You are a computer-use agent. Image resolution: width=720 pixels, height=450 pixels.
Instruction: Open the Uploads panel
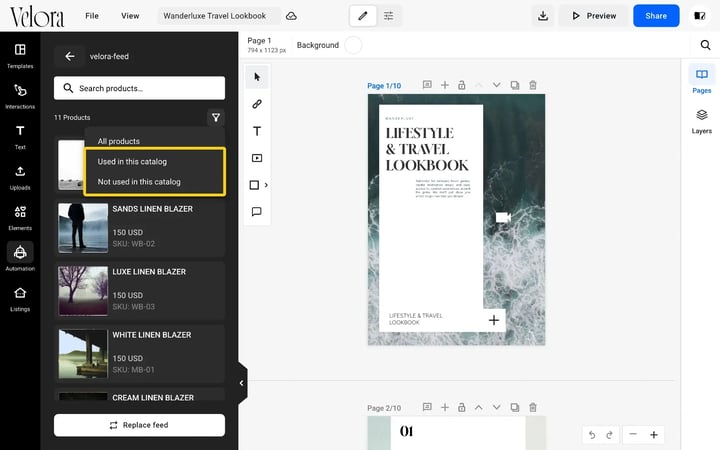pos(20,177)
